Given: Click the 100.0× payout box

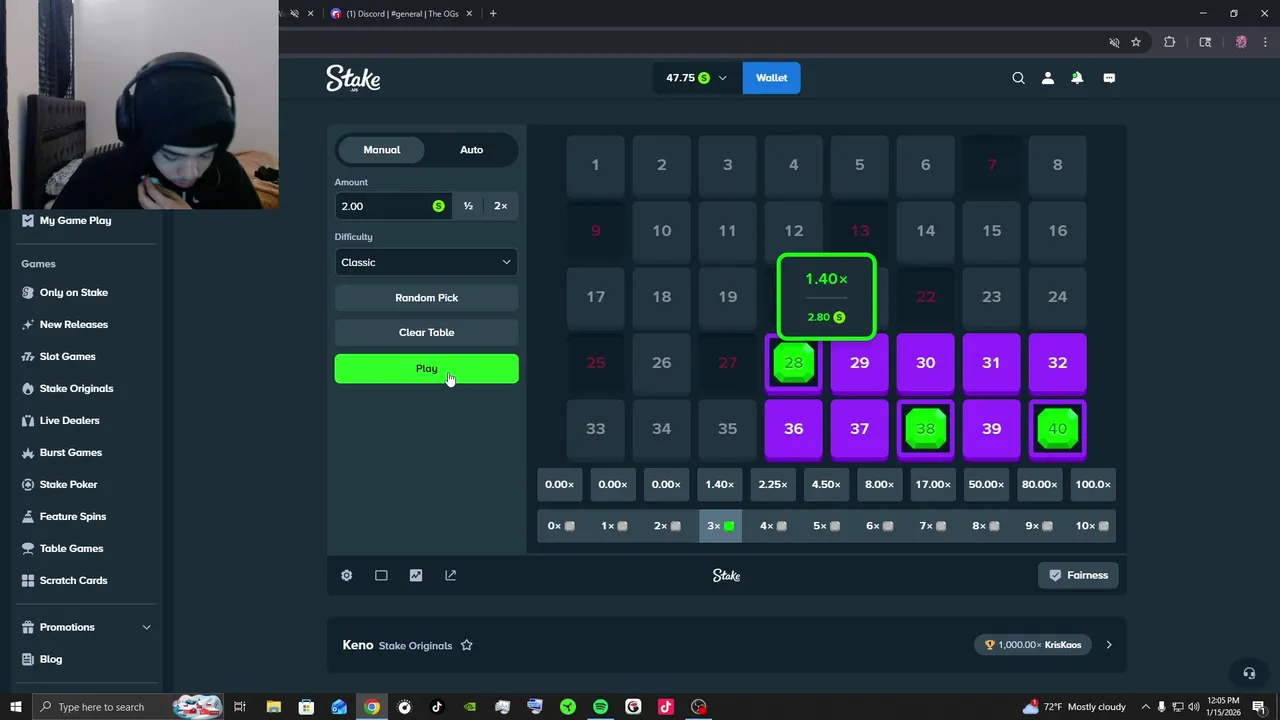Looking at the screenshot, I should pos(1093,484).
